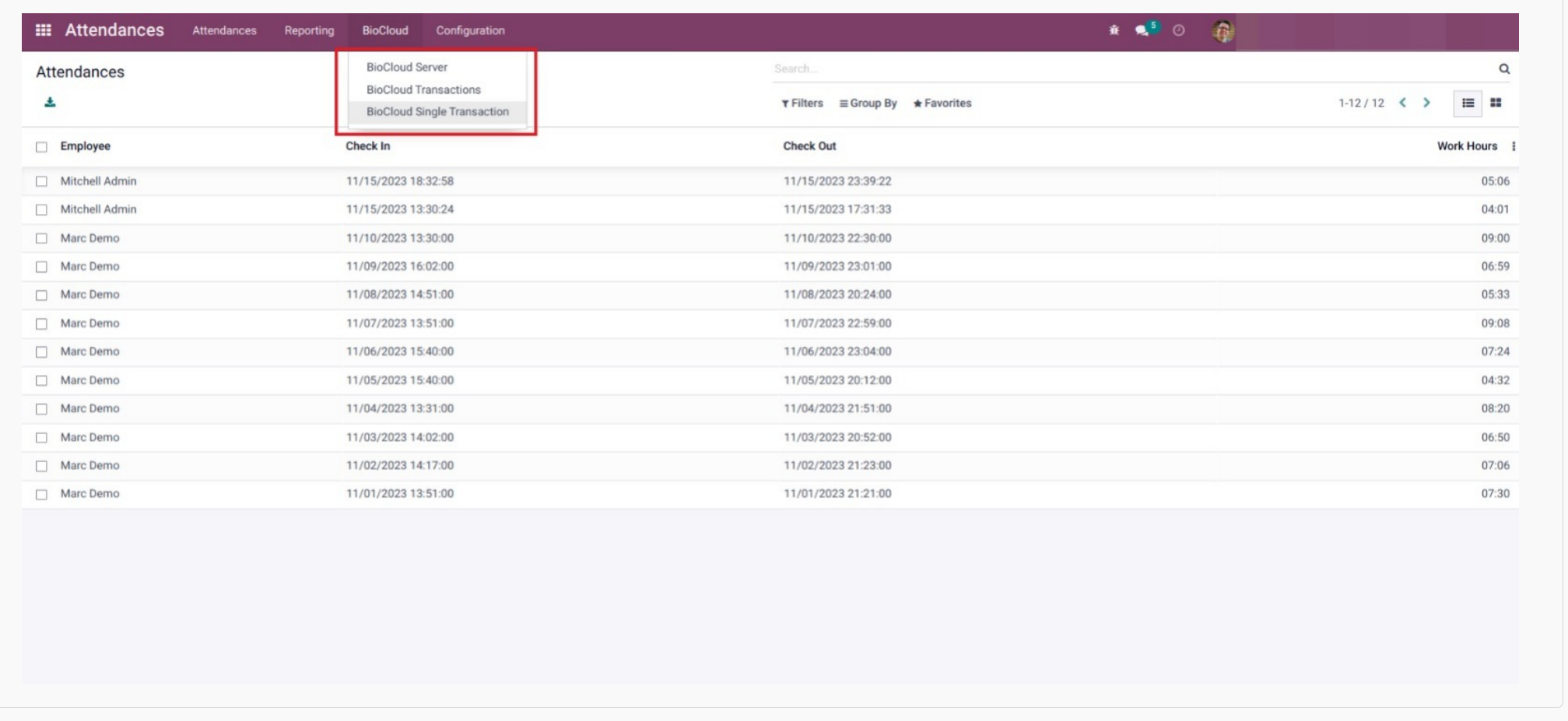Switch to list view
The width and height of the screenshot is (1568, 721).
pos(1468,103)
